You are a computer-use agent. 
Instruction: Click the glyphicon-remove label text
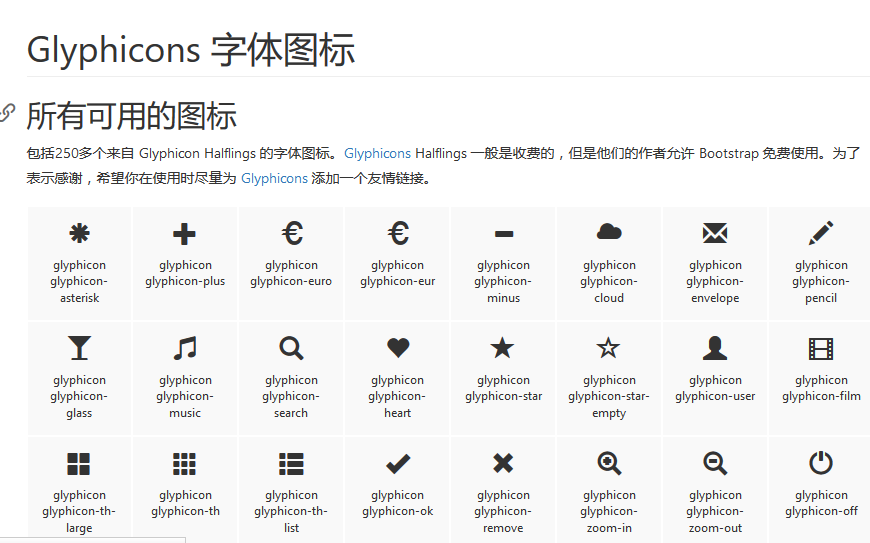[503, 511]
